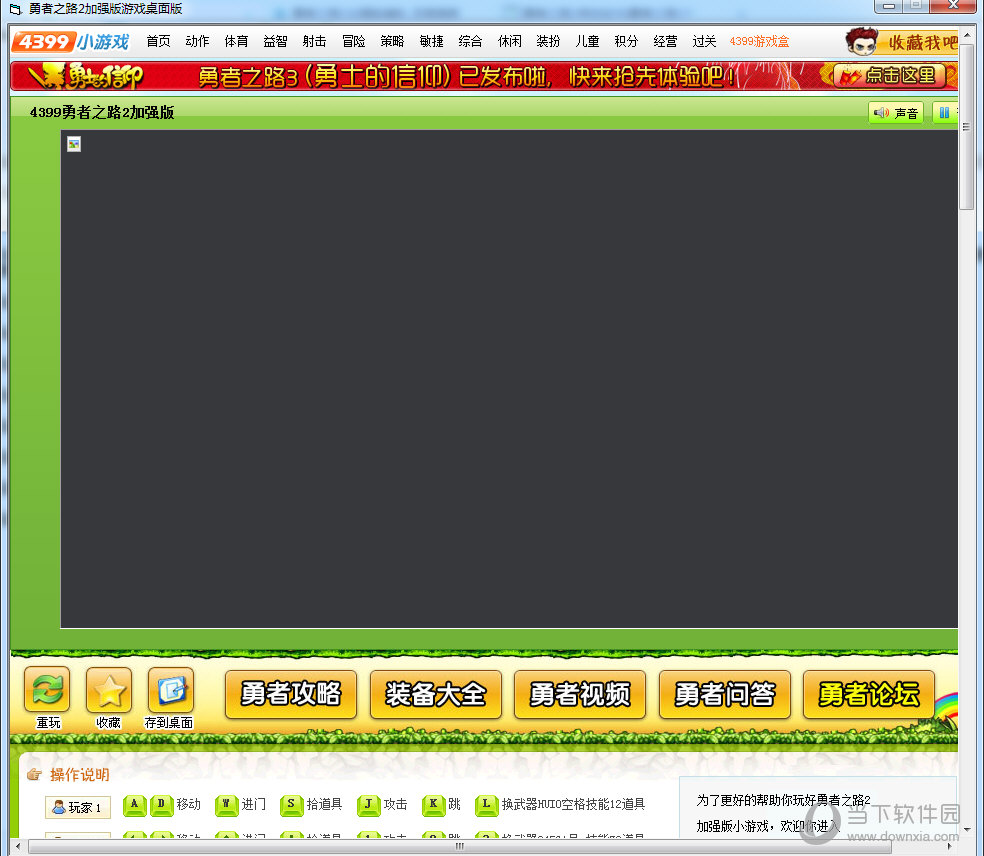984x856 pixels.
Task: Click the broken image icon in game area
Action: click(74, 144)
